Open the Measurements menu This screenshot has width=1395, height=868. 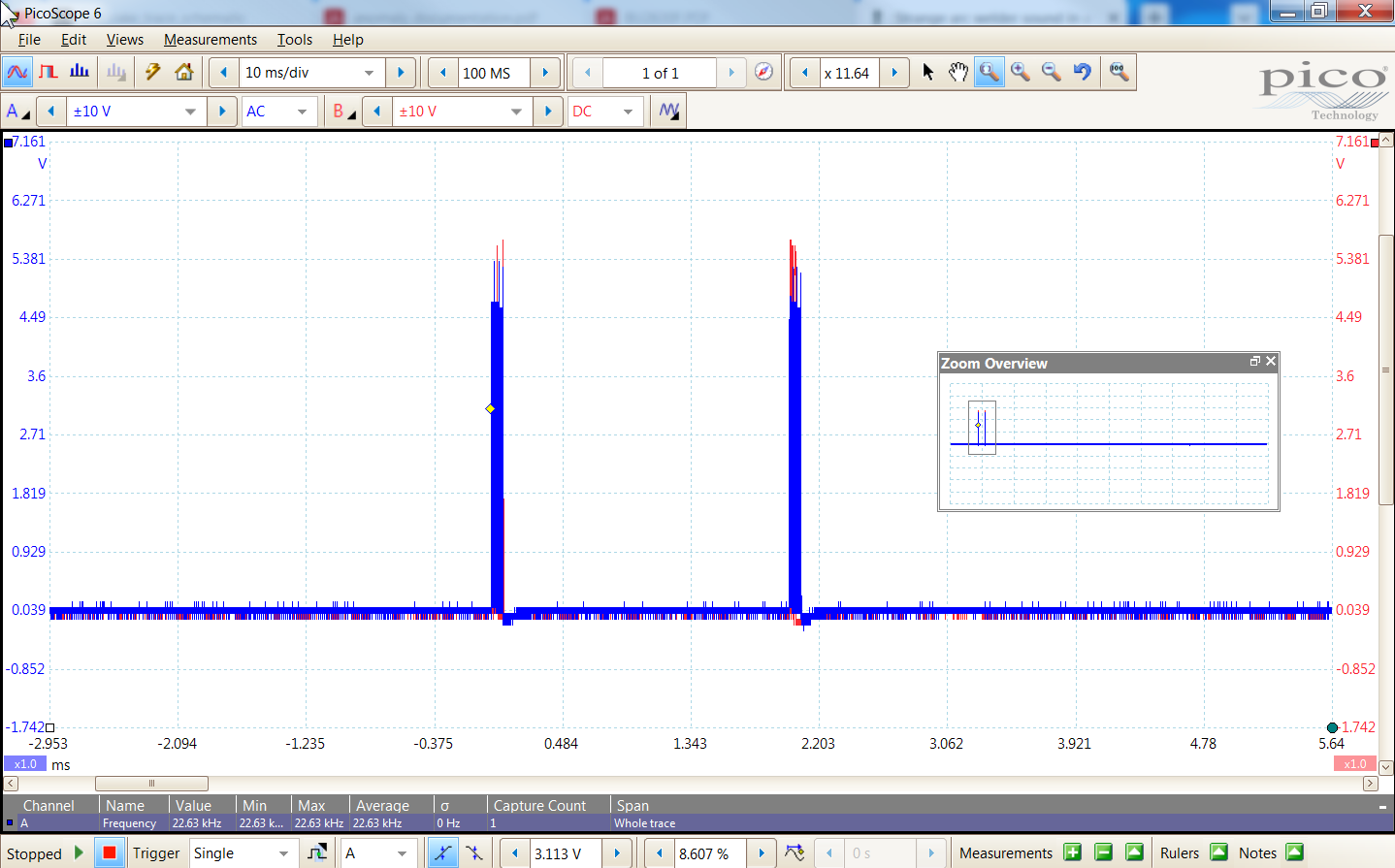pos(210,40)
